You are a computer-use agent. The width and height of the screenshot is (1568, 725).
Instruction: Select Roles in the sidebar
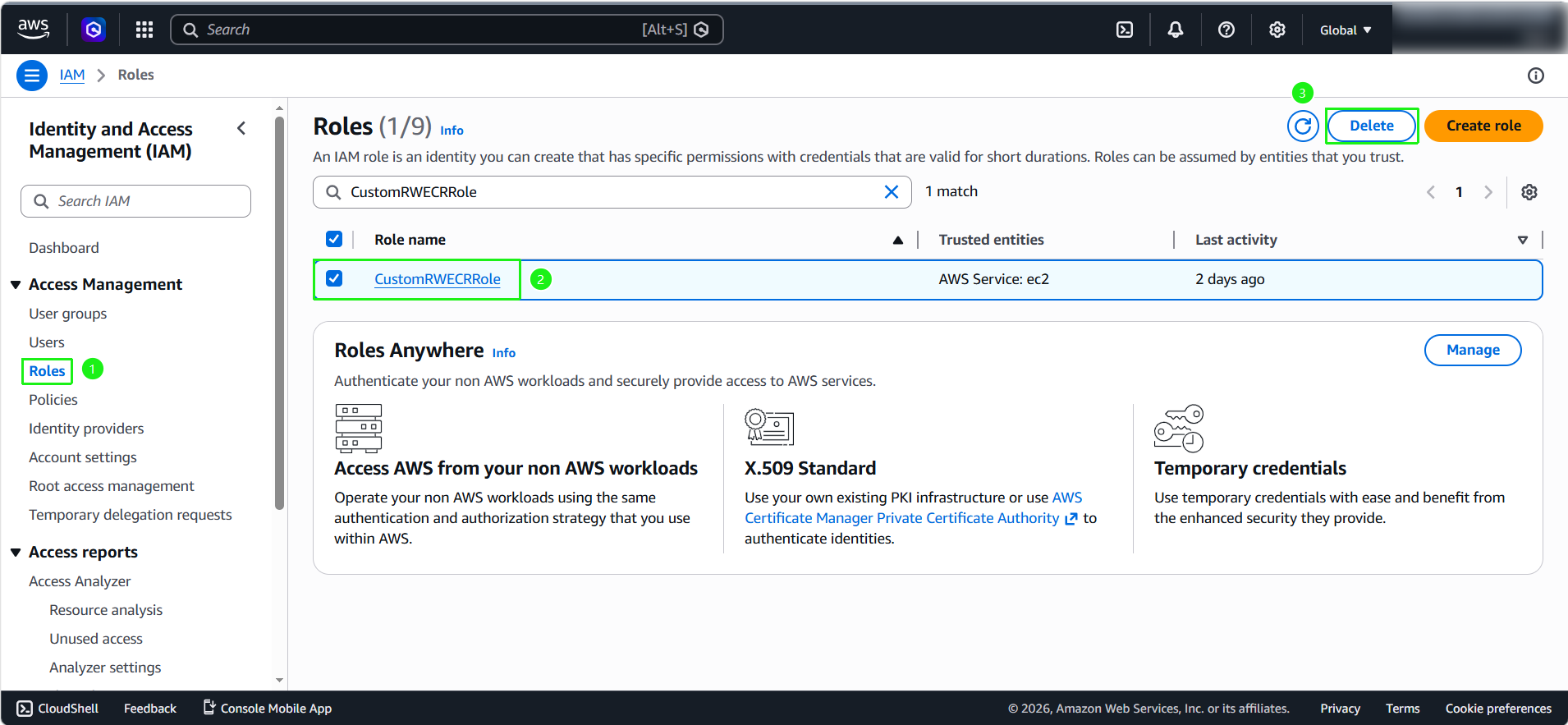(x=47, y=371)
